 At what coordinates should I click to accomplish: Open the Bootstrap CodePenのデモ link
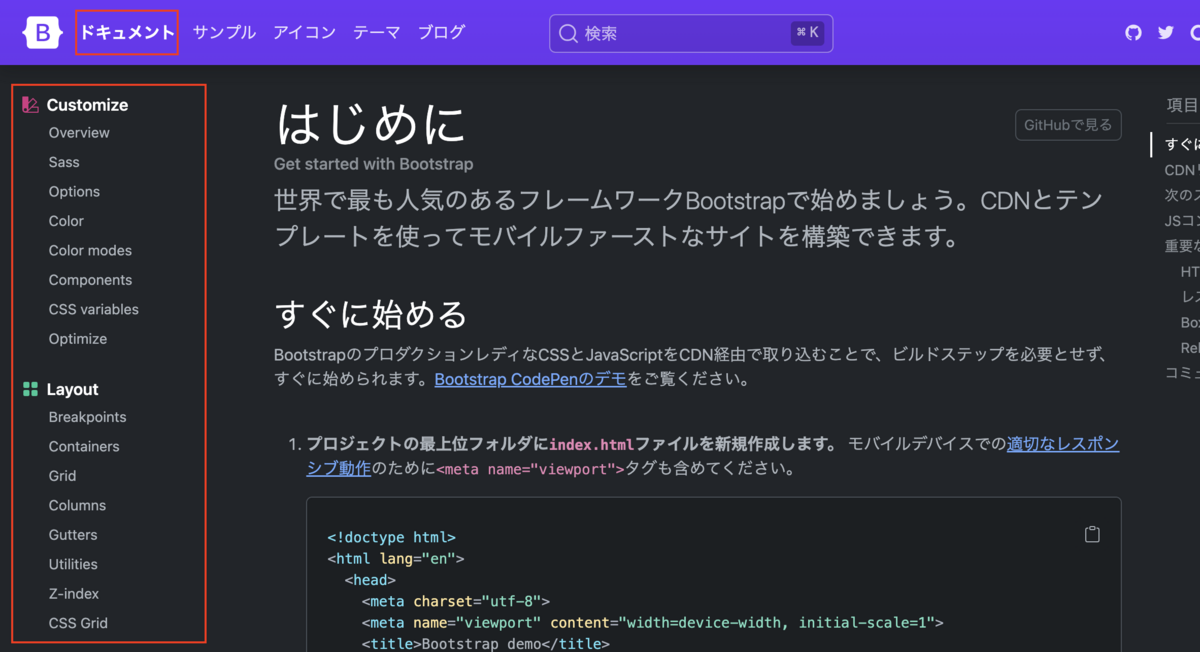(x=530, y=380)
